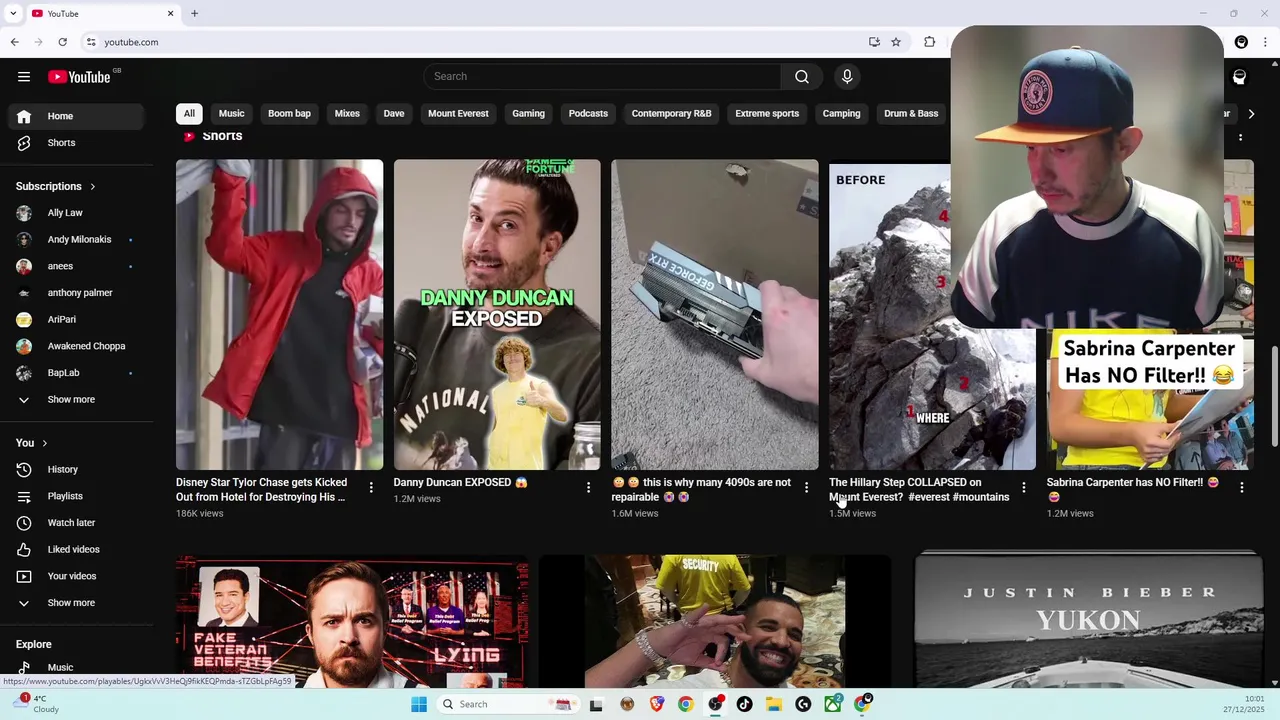Click the YouTube logo
Image resolution: width=1280 pixels, height=720 pixels.
coord(79,77)
